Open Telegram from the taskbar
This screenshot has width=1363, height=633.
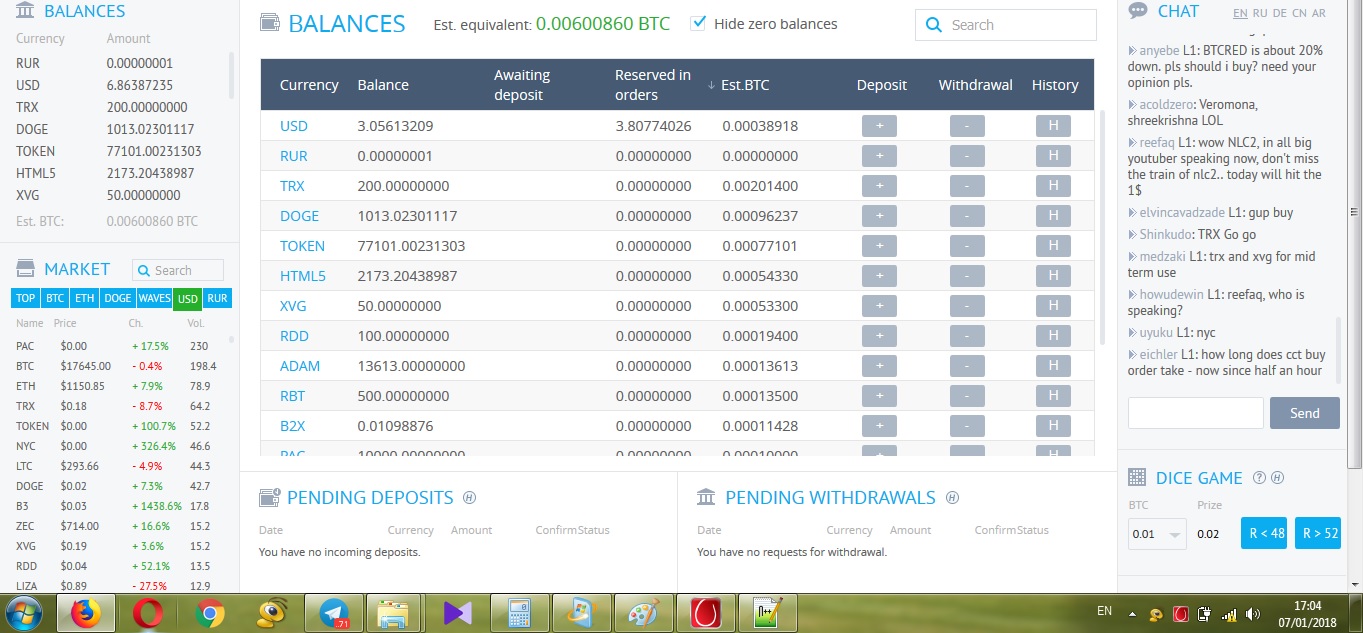coord(332,613)
